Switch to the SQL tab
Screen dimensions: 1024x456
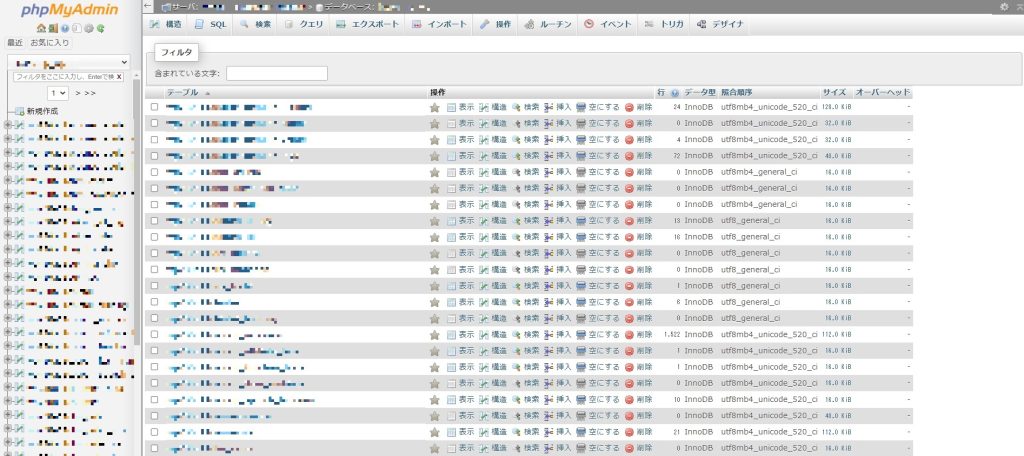211,24
